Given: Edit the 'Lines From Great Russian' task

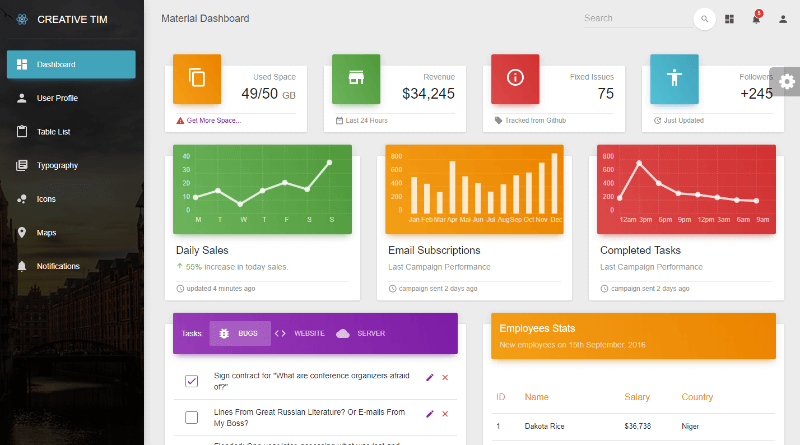Looking at the screenshot, I should (x=430, y=414).
